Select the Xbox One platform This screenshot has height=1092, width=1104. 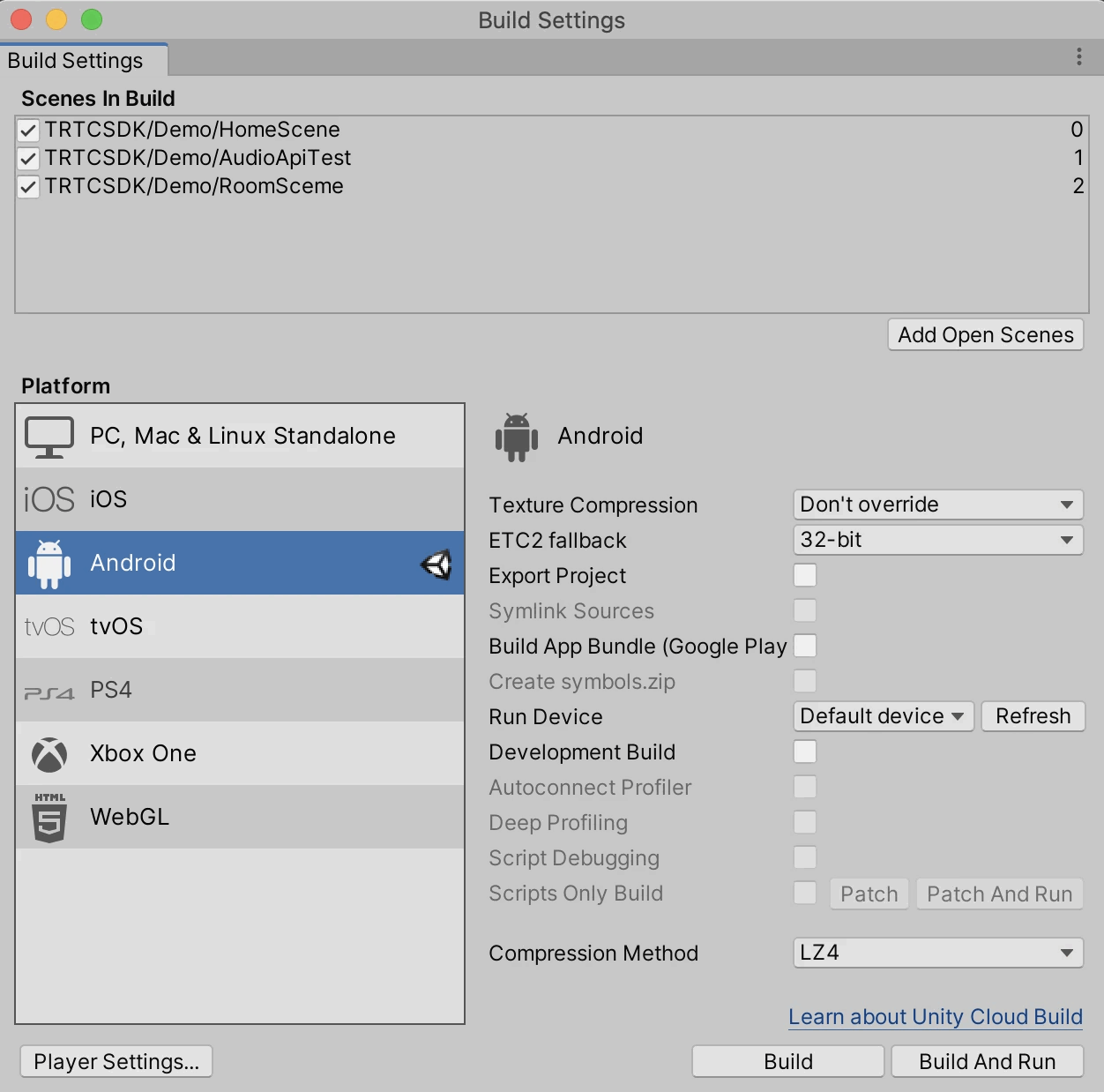pyautogui.click(x=240, y=753)
